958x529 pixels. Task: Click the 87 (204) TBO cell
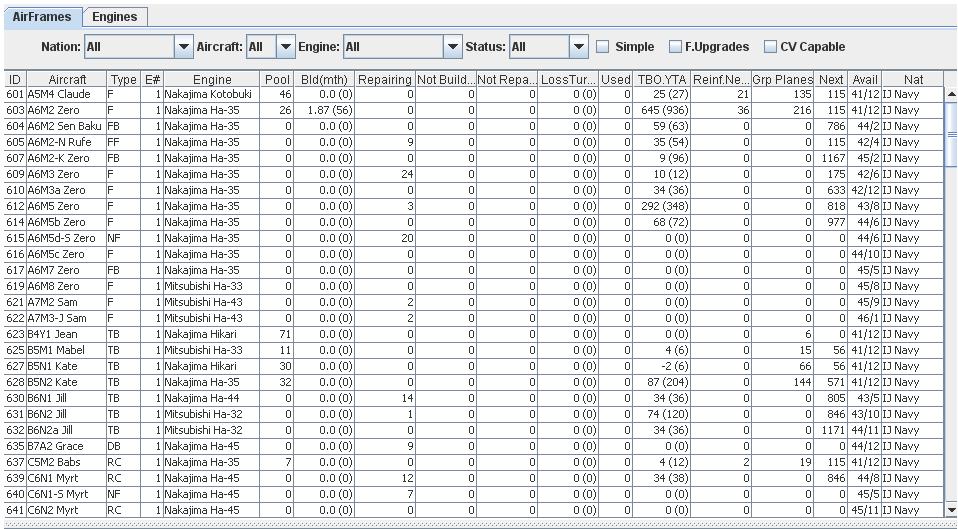(x=662, y=382)
